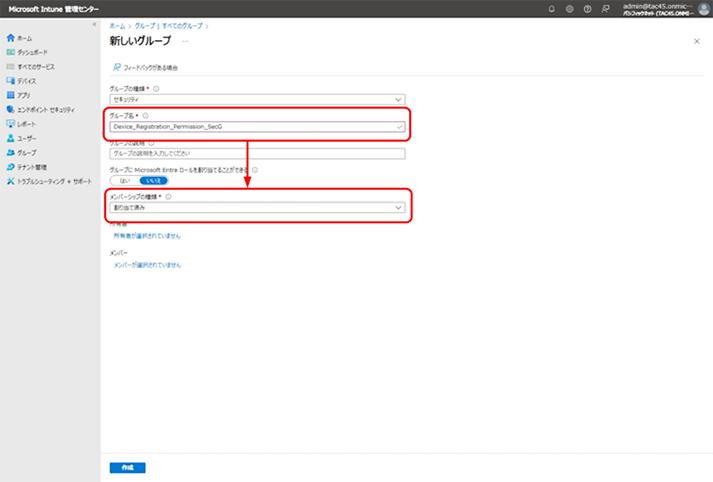Open ホーム in the sidebar menu

pos(25,38)
